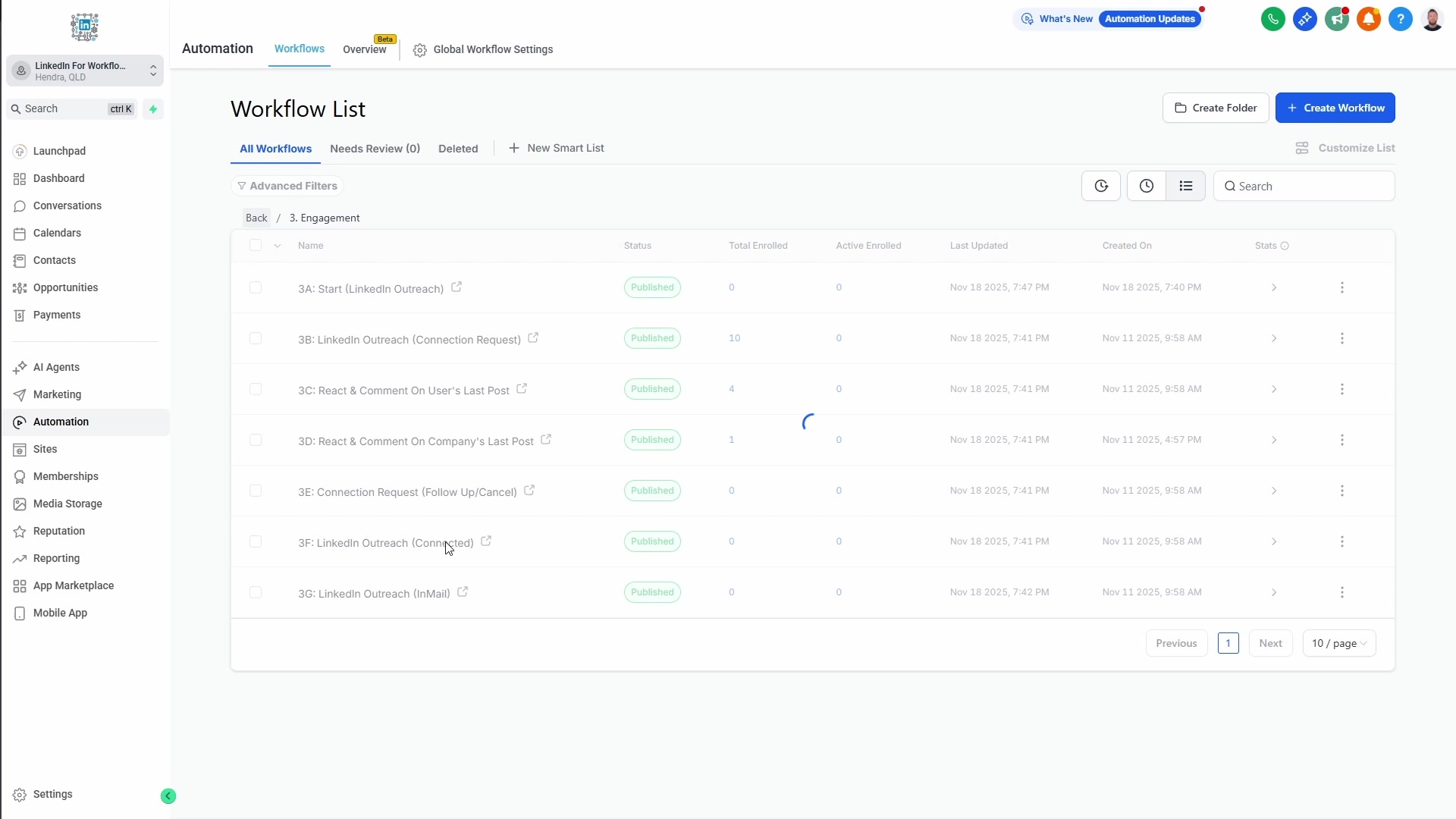
Task: Collapse sidebar with green arrow button
Action: (x=168, y=795)
